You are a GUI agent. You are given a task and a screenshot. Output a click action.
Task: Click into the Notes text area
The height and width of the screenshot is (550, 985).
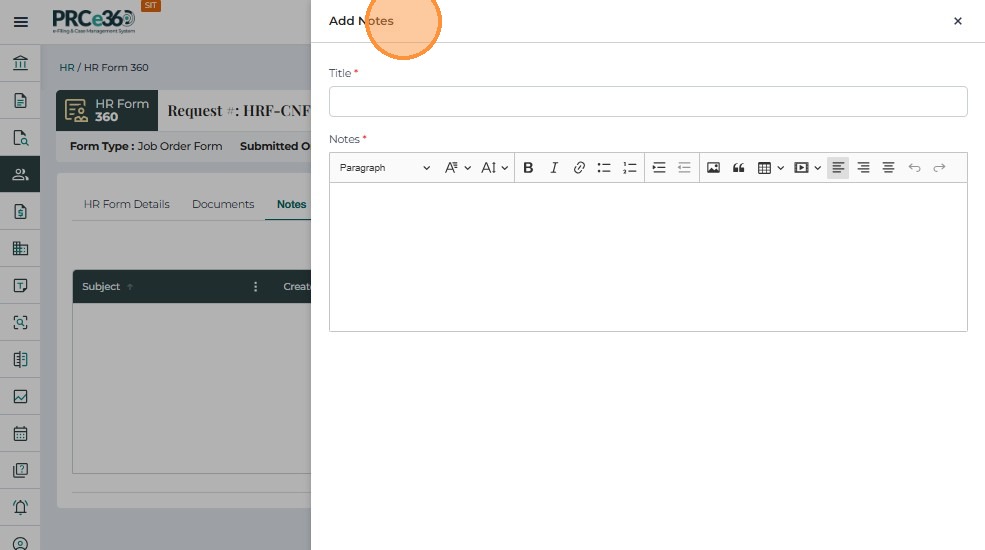[648, 257]
